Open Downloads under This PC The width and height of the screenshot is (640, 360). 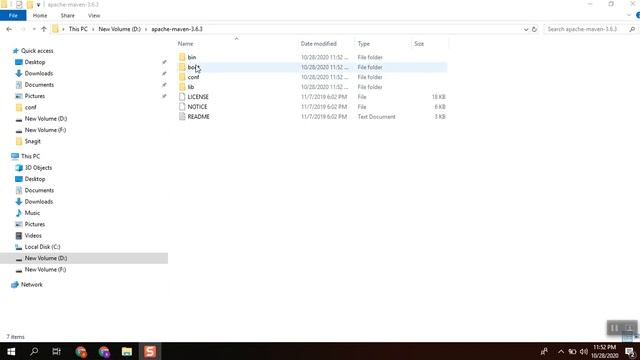38,202
